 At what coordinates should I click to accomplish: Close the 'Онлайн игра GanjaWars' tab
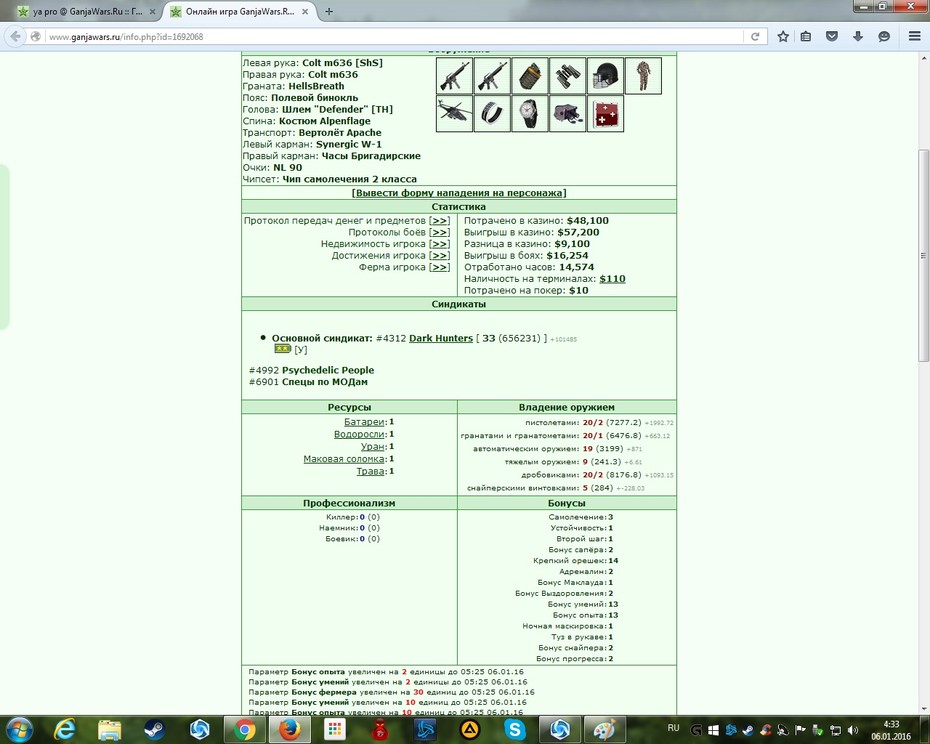pyautogui.click(x=305, y=11)
